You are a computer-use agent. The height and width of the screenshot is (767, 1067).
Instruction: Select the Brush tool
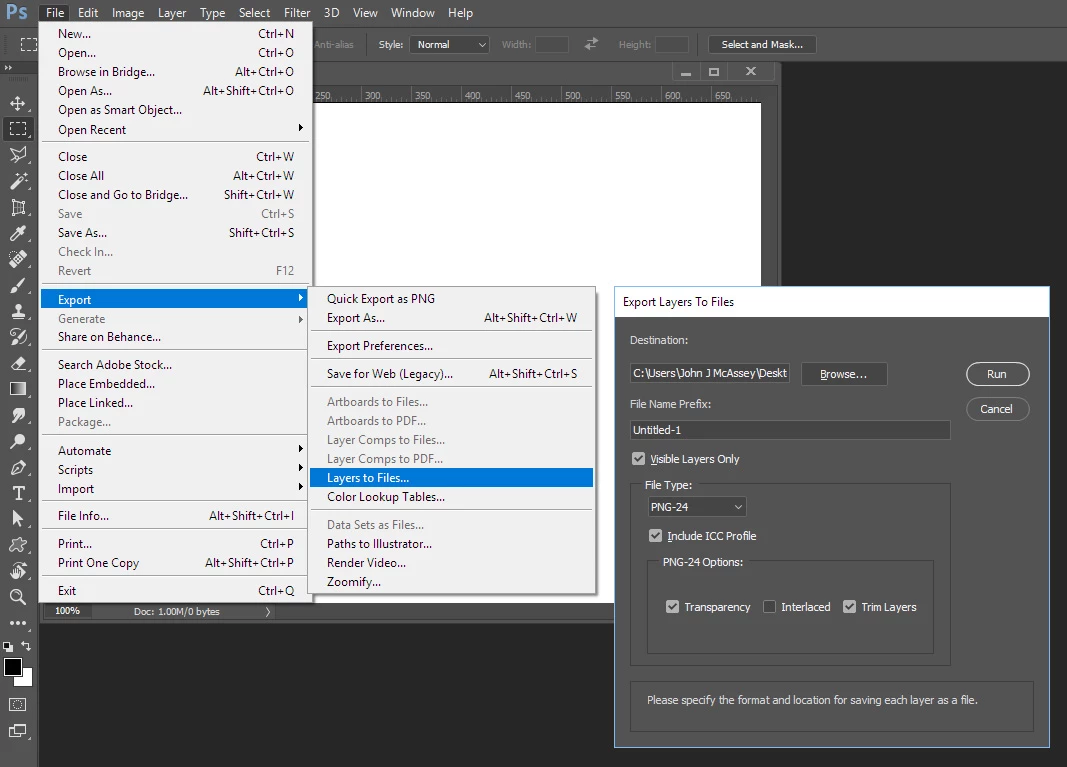18,285
